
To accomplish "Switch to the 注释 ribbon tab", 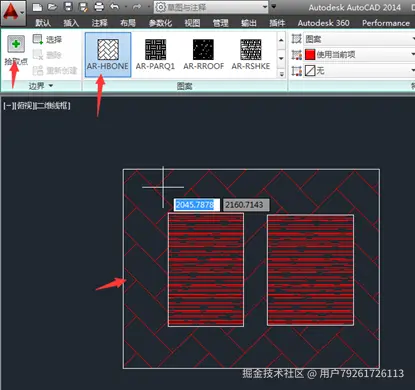I will (x=99, y=23).
